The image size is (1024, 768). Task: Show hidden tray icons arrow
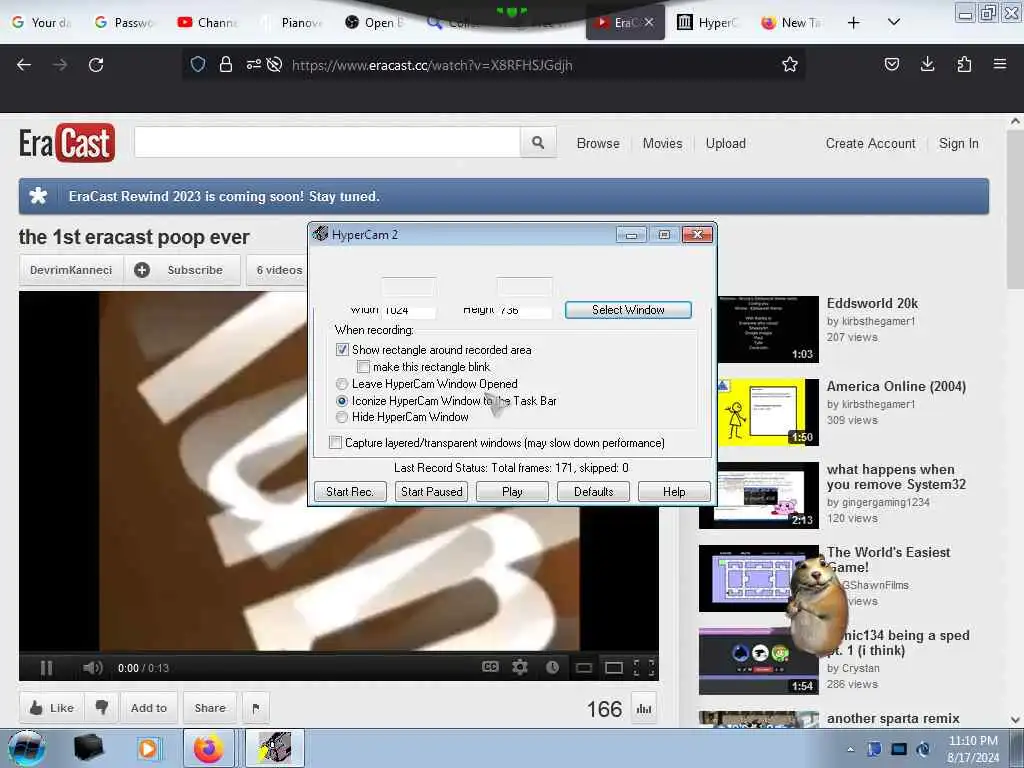tap(850, 749)
